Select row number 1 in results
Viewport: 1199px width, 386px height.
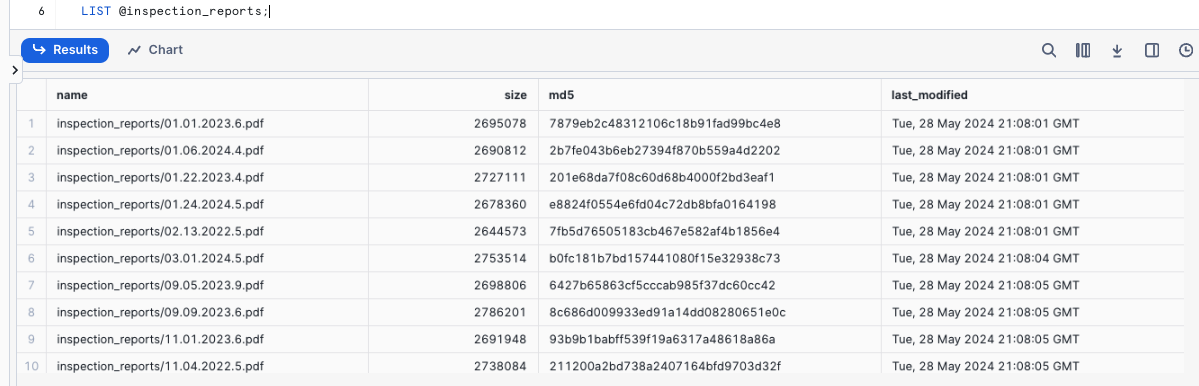point(31,123)
